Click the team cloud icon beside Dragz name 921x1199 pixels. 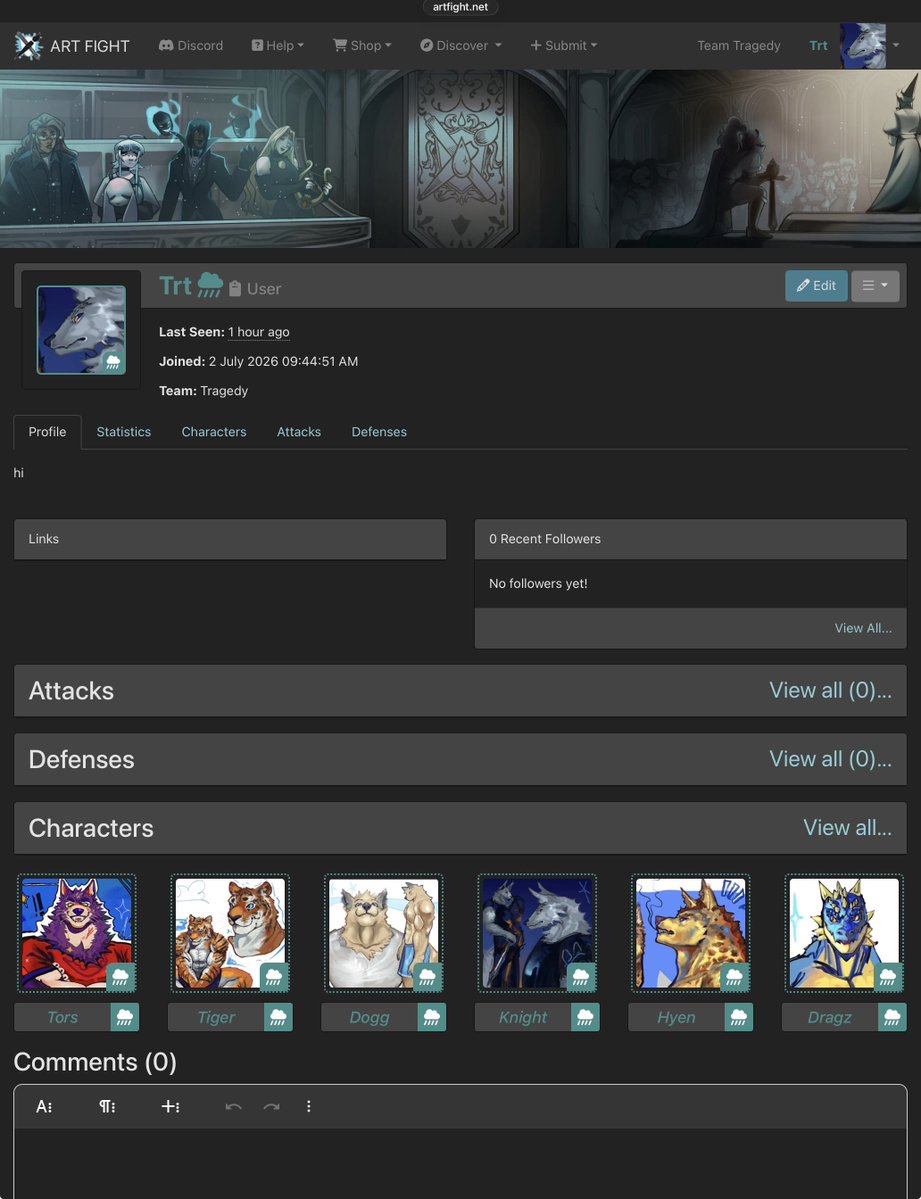[x=893, y=1018]
